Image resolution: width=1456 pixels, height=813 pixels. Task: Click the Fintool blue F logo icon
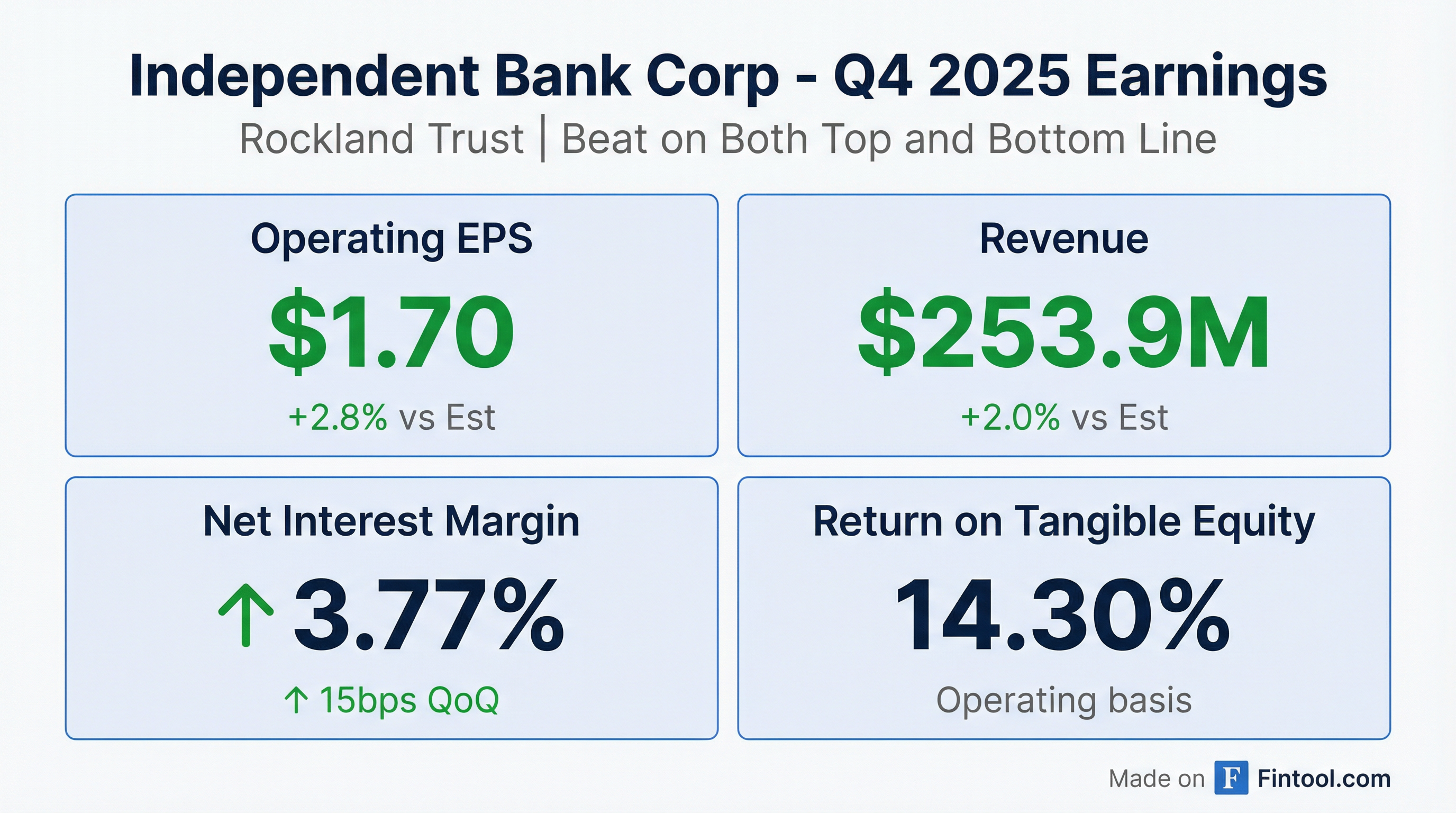click(1231, 779)
